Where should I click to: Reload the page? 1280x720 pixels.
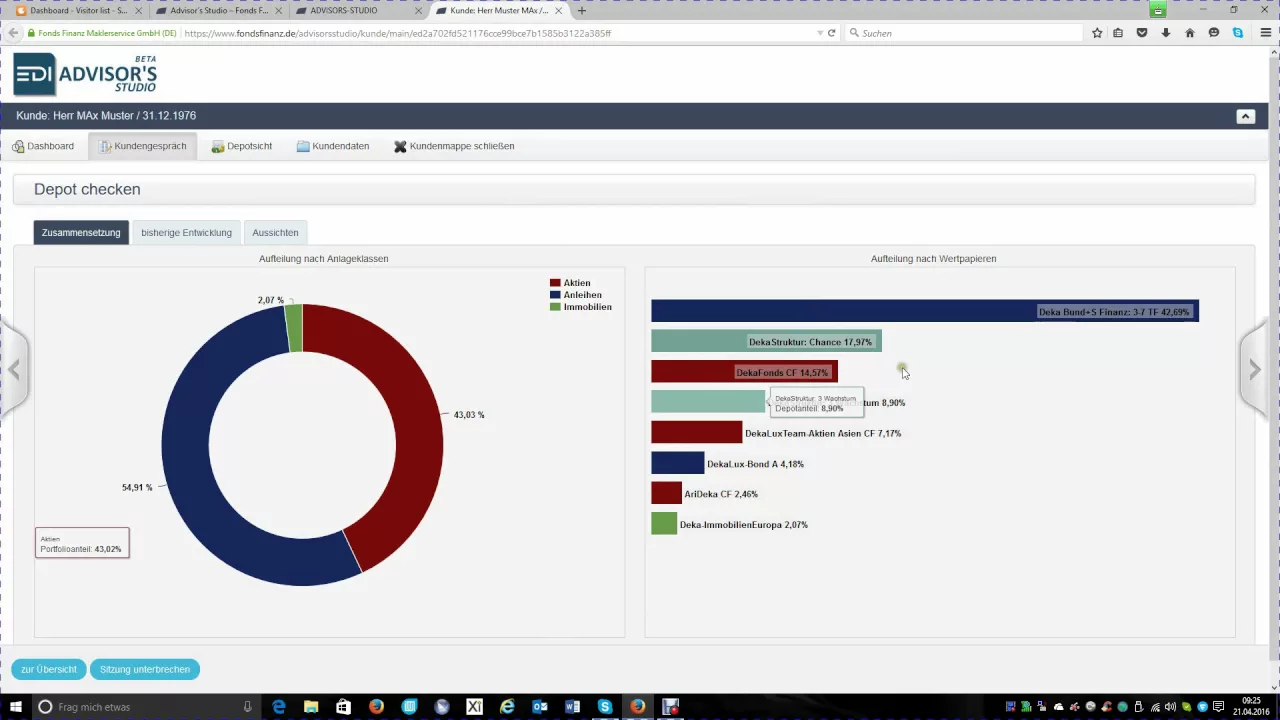pos(831,33)
